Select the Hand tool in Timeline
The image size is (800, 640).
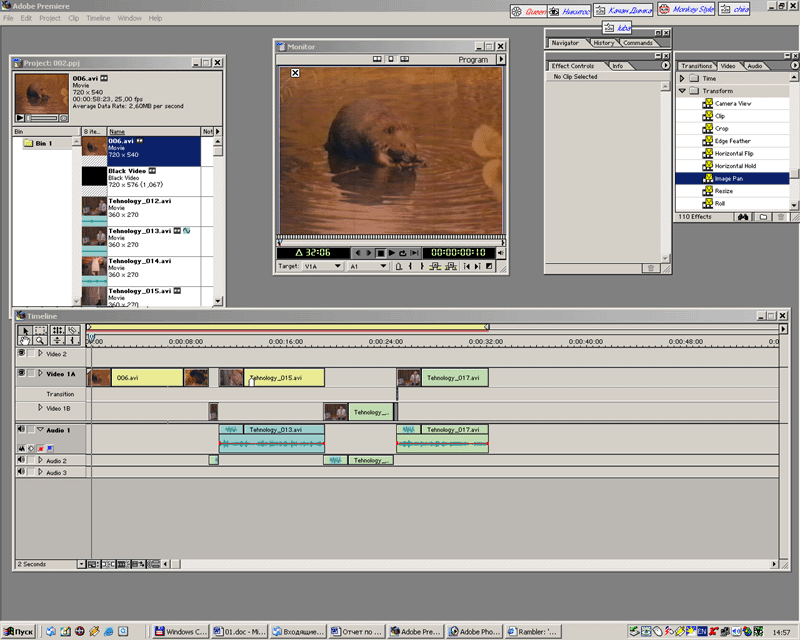24,341
